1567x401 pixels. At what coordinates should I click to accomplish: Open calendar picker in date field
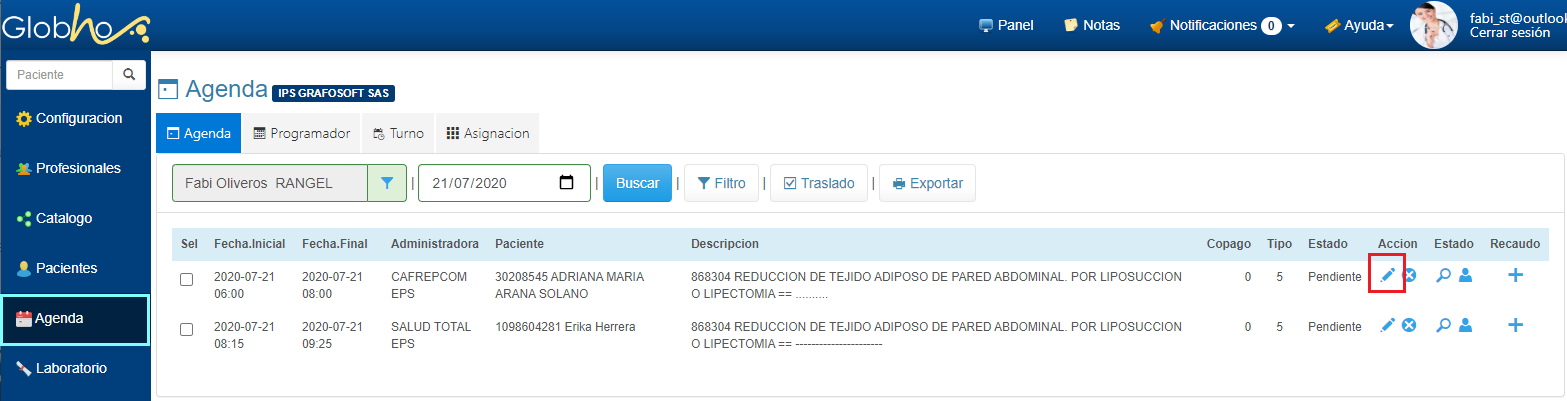point(567,183)
